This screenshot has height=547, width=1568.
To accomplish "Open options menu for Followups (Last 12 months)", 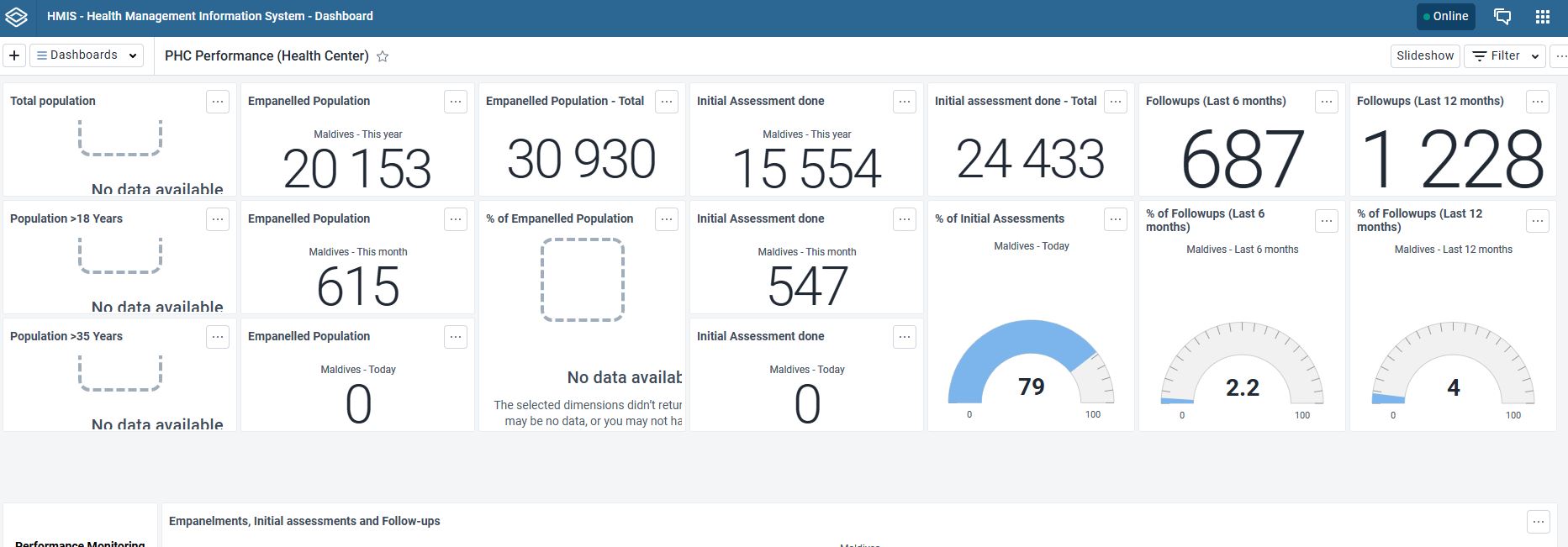I will click(1538, 102).
